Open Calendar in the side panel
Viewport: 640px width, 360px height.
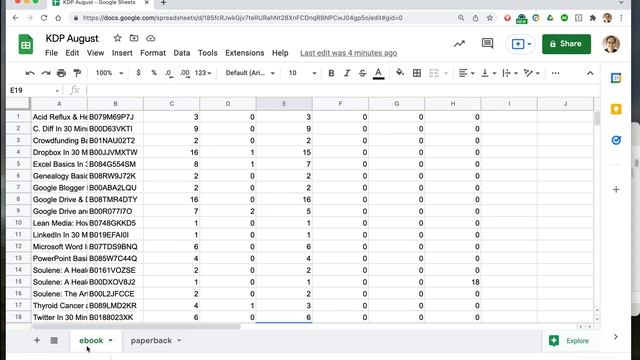point(616,78)
